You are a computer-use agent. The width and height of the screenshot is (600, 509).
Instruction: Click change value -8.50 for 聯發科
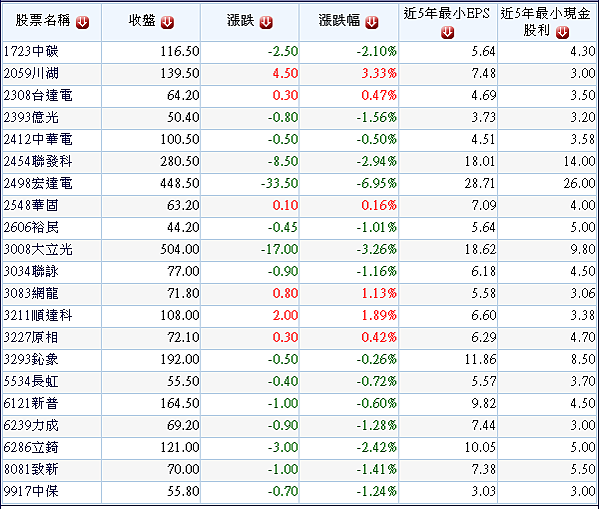pos(283,161)
